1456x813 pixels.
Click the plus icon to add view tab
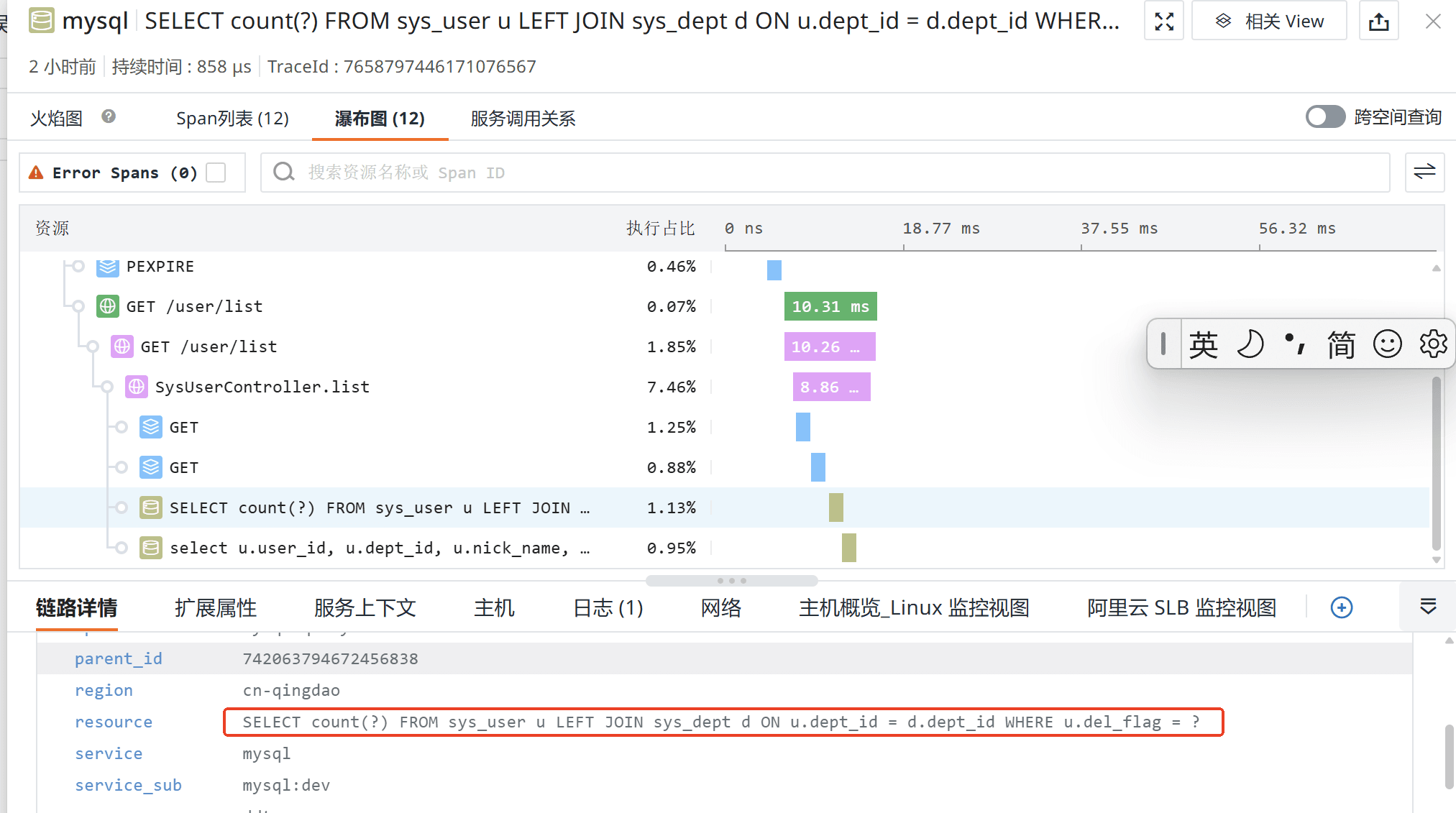(x=1341, y=607)
